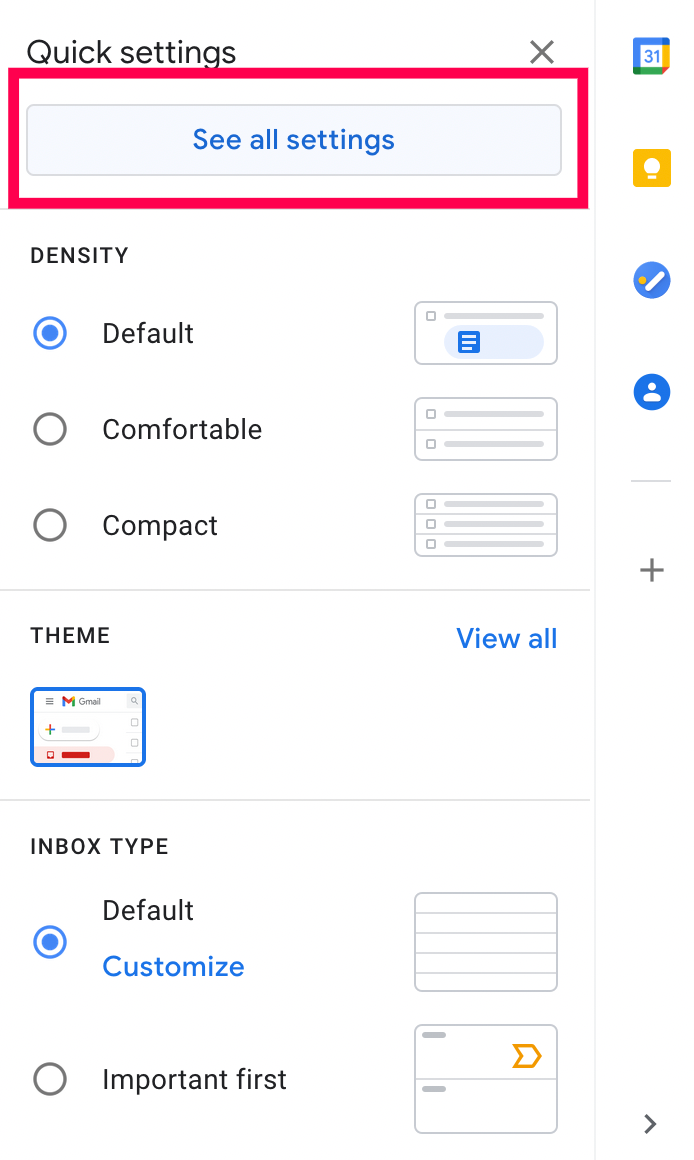694x1160 pixels.
Task: Click the plus icon to get add-ons
Action: click(651, 571)
